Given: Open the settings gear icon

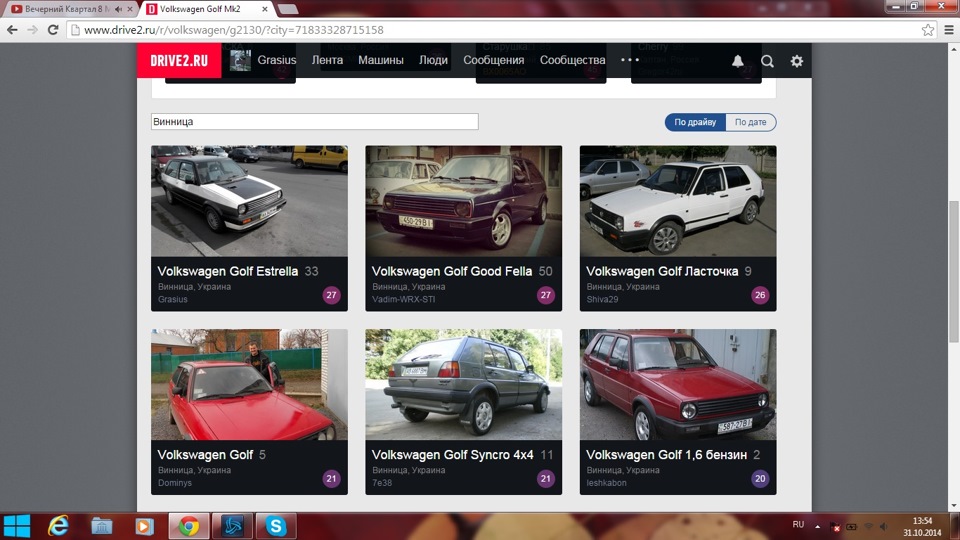Looking at the screenshot, I should click(797, 61).
